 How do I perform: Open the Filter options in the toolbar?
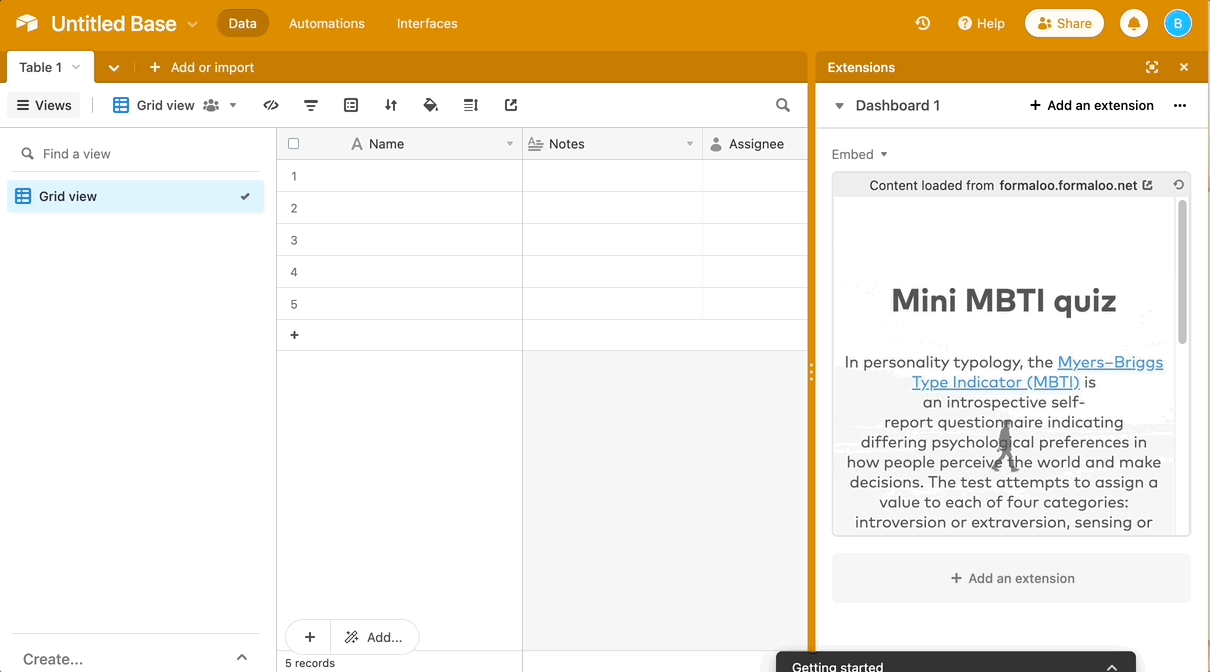point(311,105)
